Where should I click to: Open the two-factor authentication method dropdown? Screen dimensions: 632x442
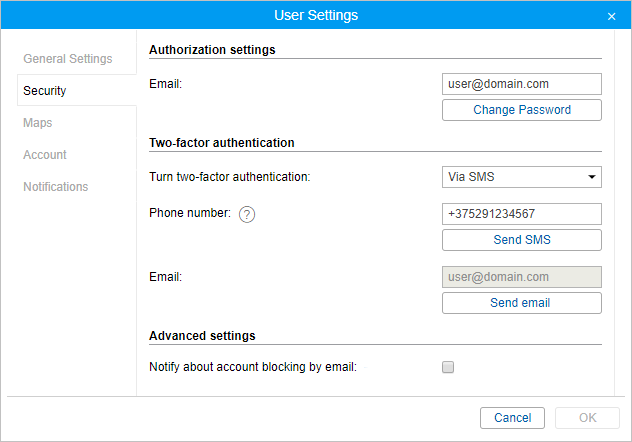pyautogui.click(x=521, y=177)
